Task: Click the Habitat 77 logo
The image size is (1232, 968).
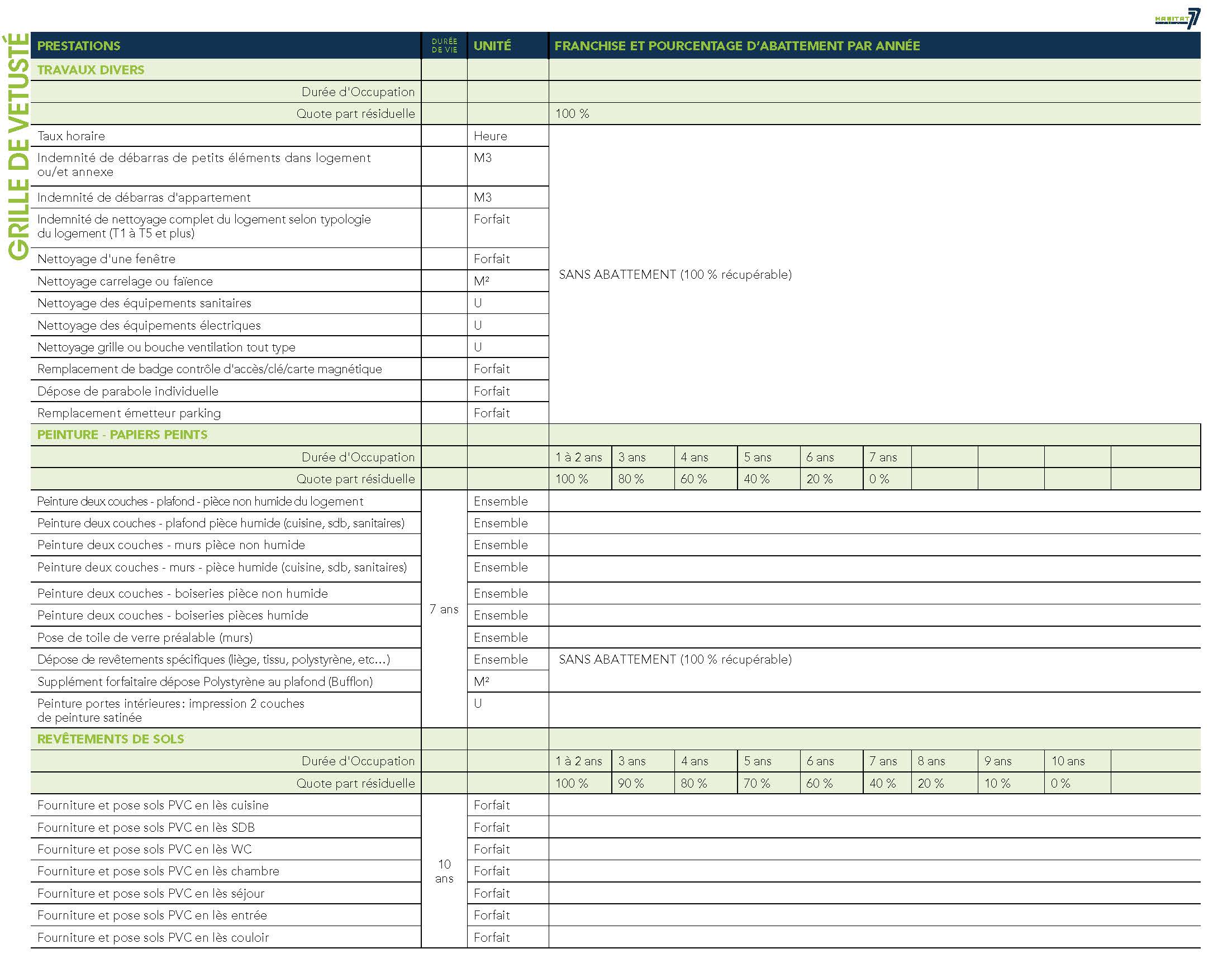Action: [1177, 18]
